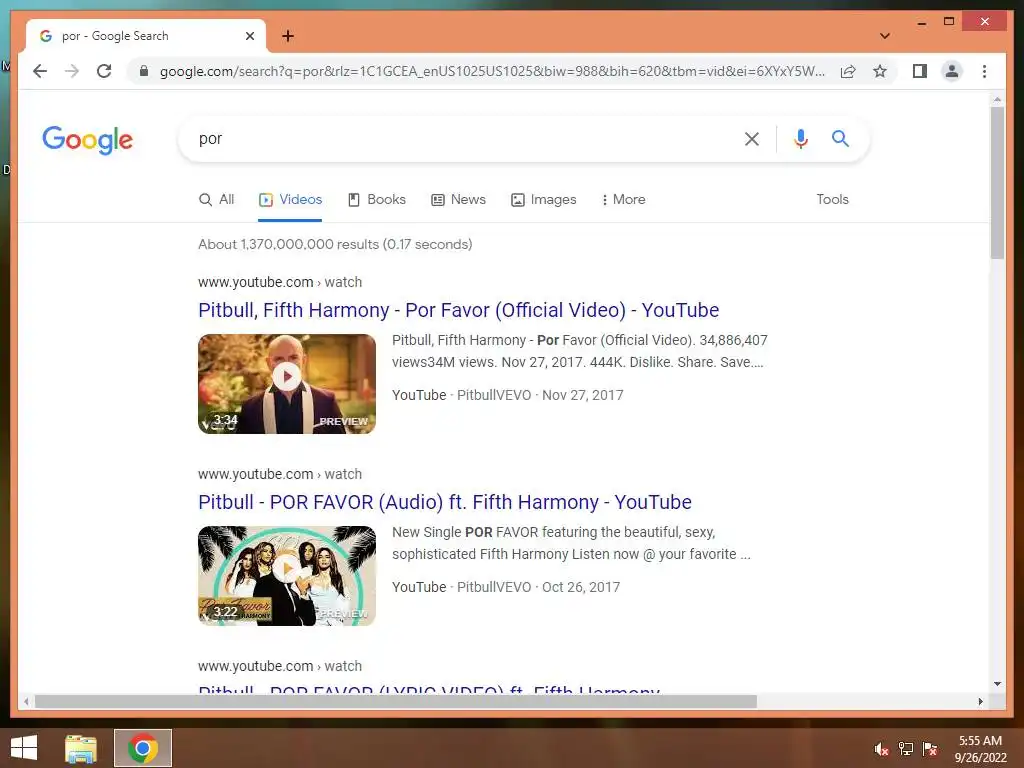Click the Google logo
The width and height of the screenshot is (1024, 768).
click(x=88, y=140)
